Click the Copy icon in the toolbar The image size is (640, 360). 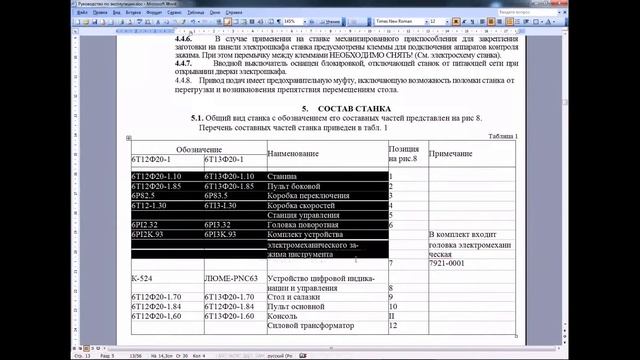pos(167,22)
